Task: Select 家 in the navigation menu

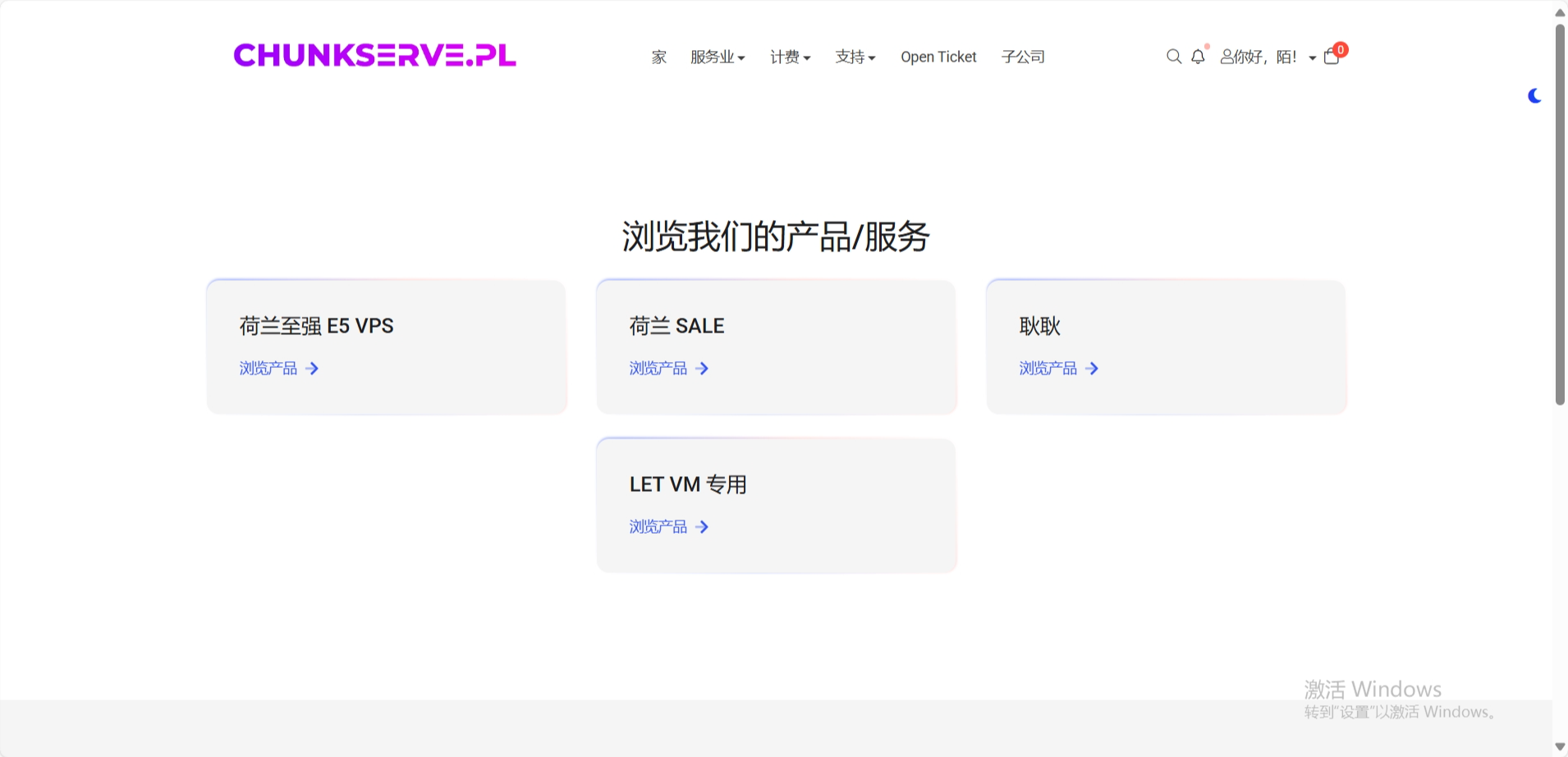Action: pyautogui.click(x=658, y=57)
